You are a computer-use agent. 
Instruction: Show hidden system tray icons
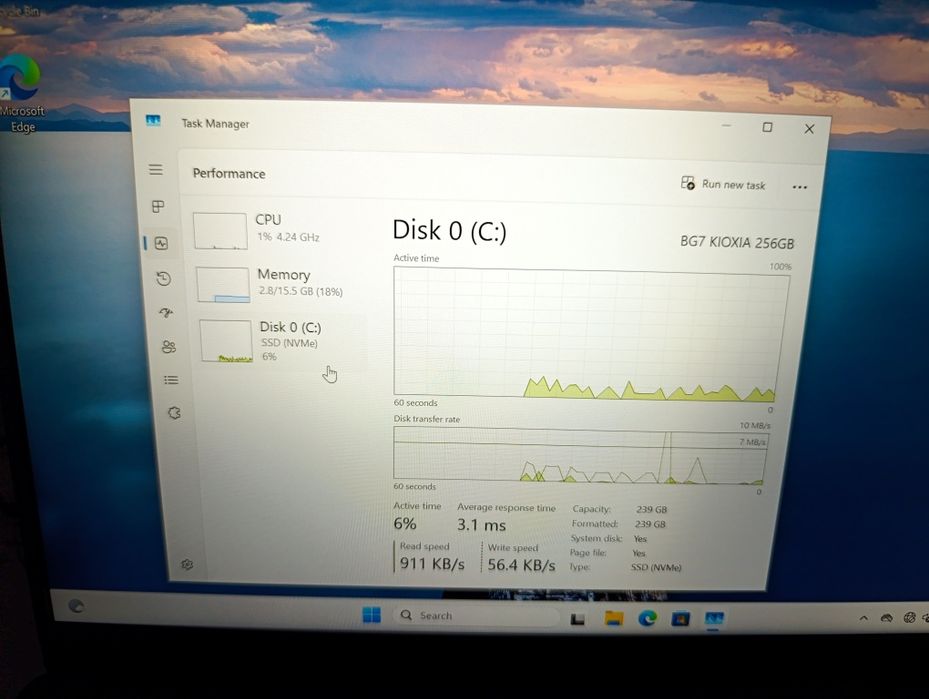click(x=864, y=618)
